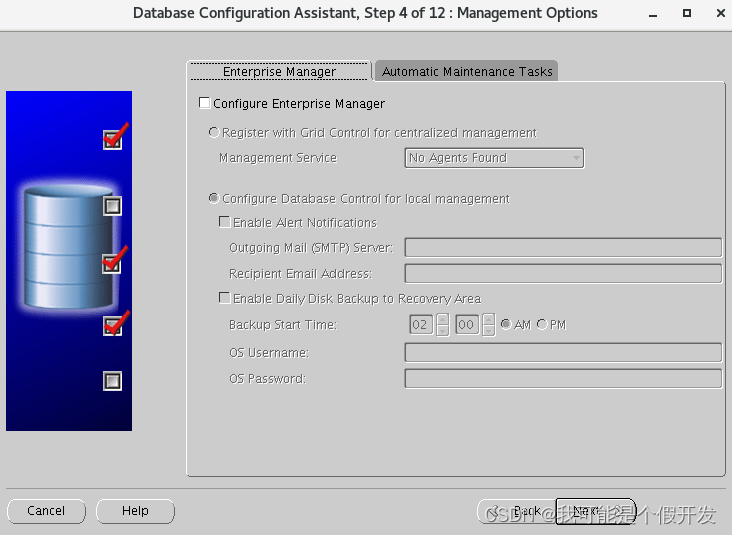Focus the Outgoing Mail (SMTP) Server field
The height and width of the screenshot is (535, 732).
point(563,247)
